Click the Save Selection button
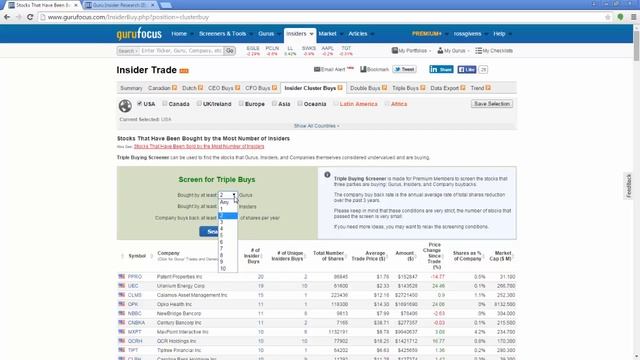640x360 pixels. coord(492,104)
